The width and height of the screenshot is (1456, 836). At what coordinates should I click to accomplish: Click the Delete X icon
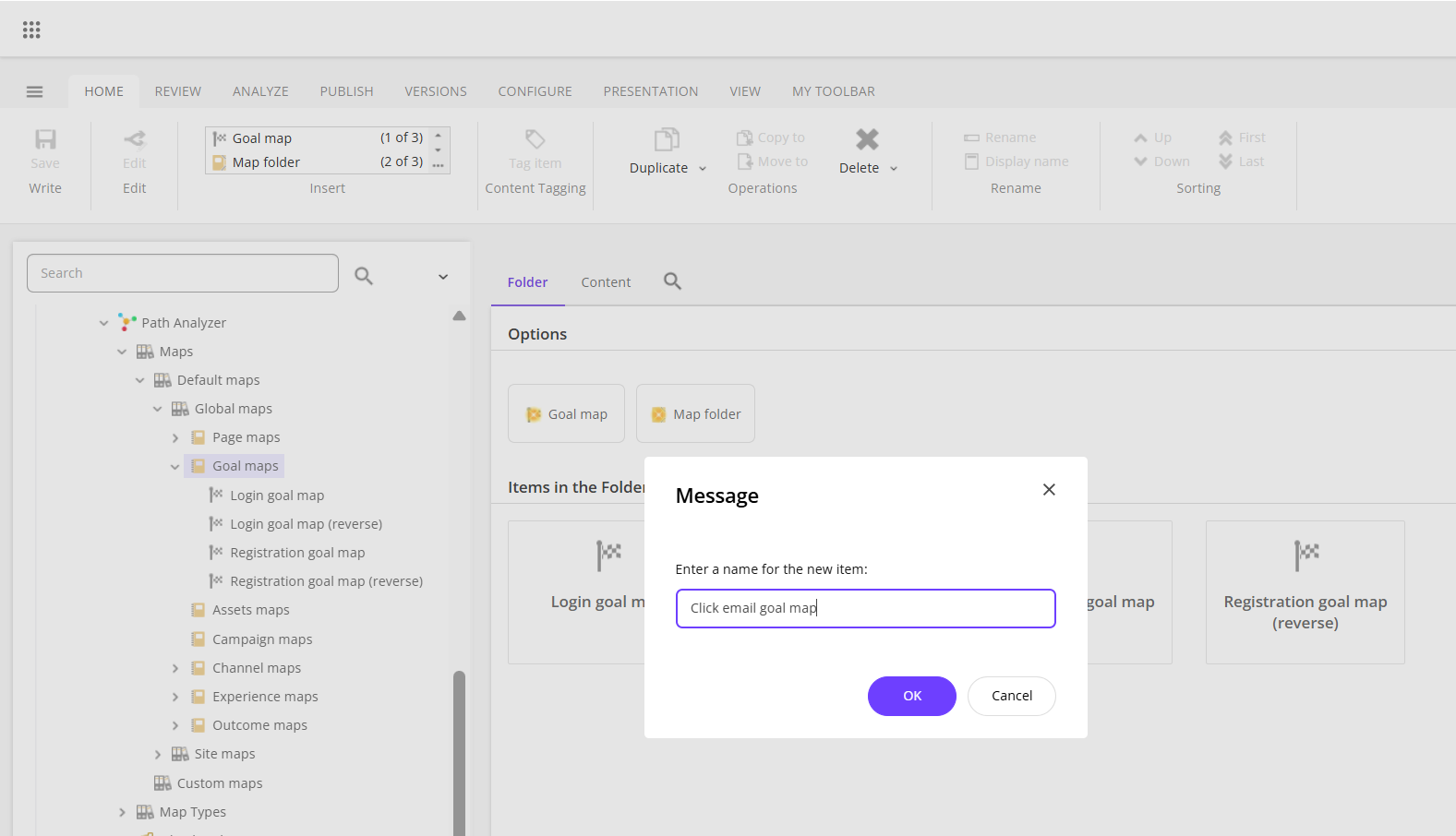[x=867, y=139]
